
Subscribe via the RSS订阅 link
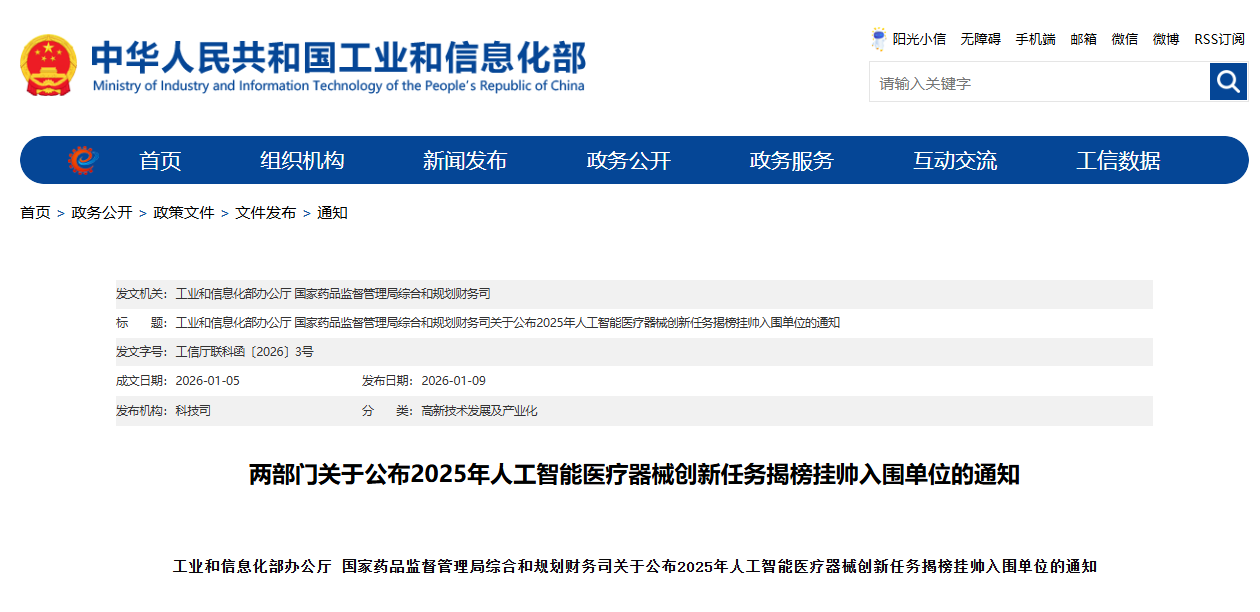click(x=1219, y=39)
